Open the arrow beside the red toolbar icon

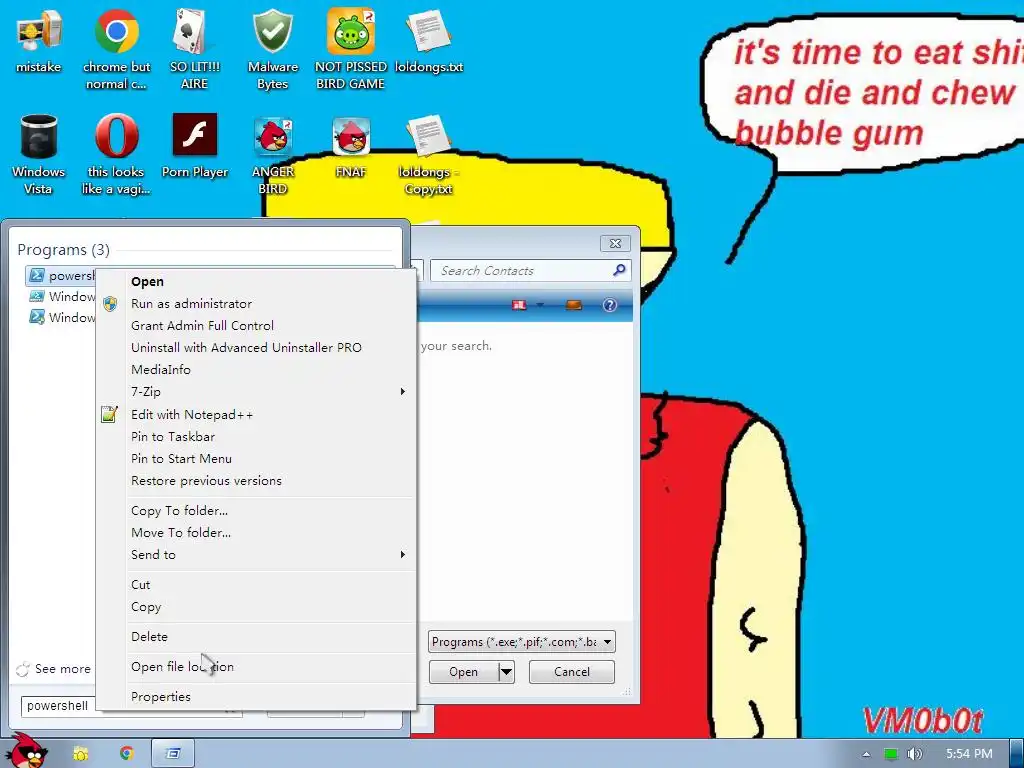coord(539,305)
